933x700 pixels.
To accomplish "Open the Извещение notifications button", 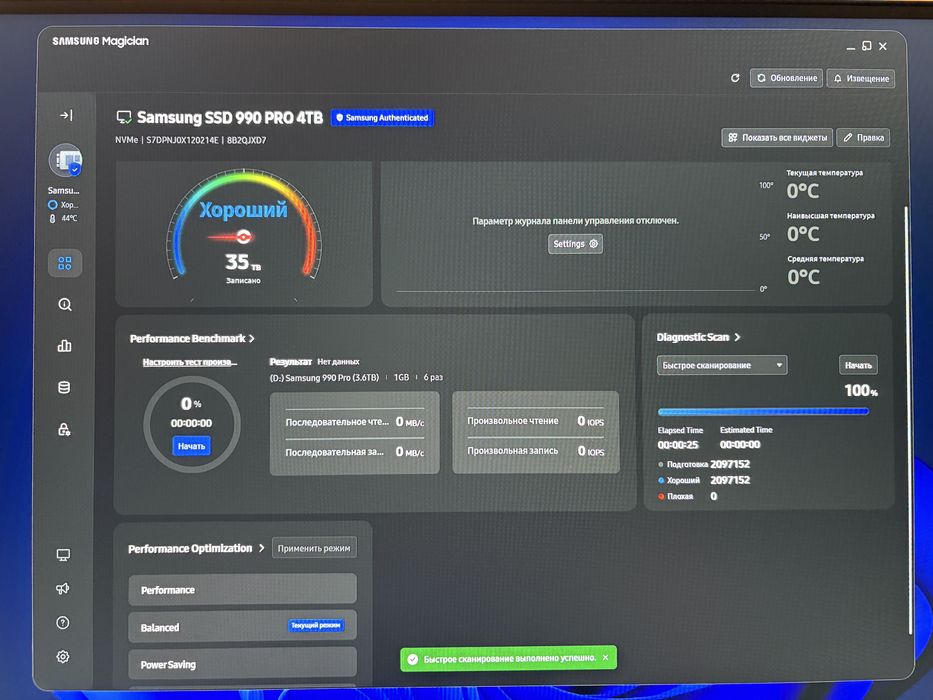I will tap(860, 78).
